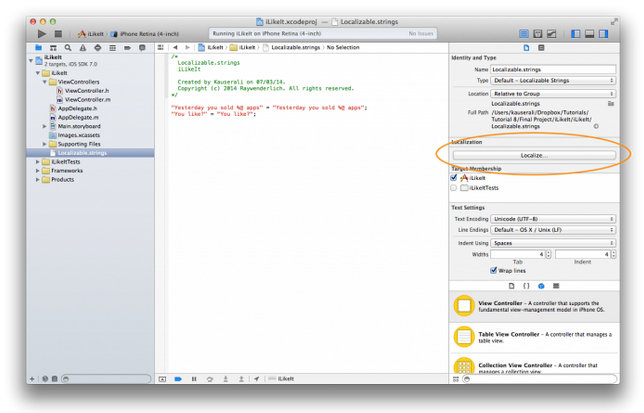644x413 pixels.
Task: Toggle iLikeItTests target membership checkbox
Action: click(453, 188)
